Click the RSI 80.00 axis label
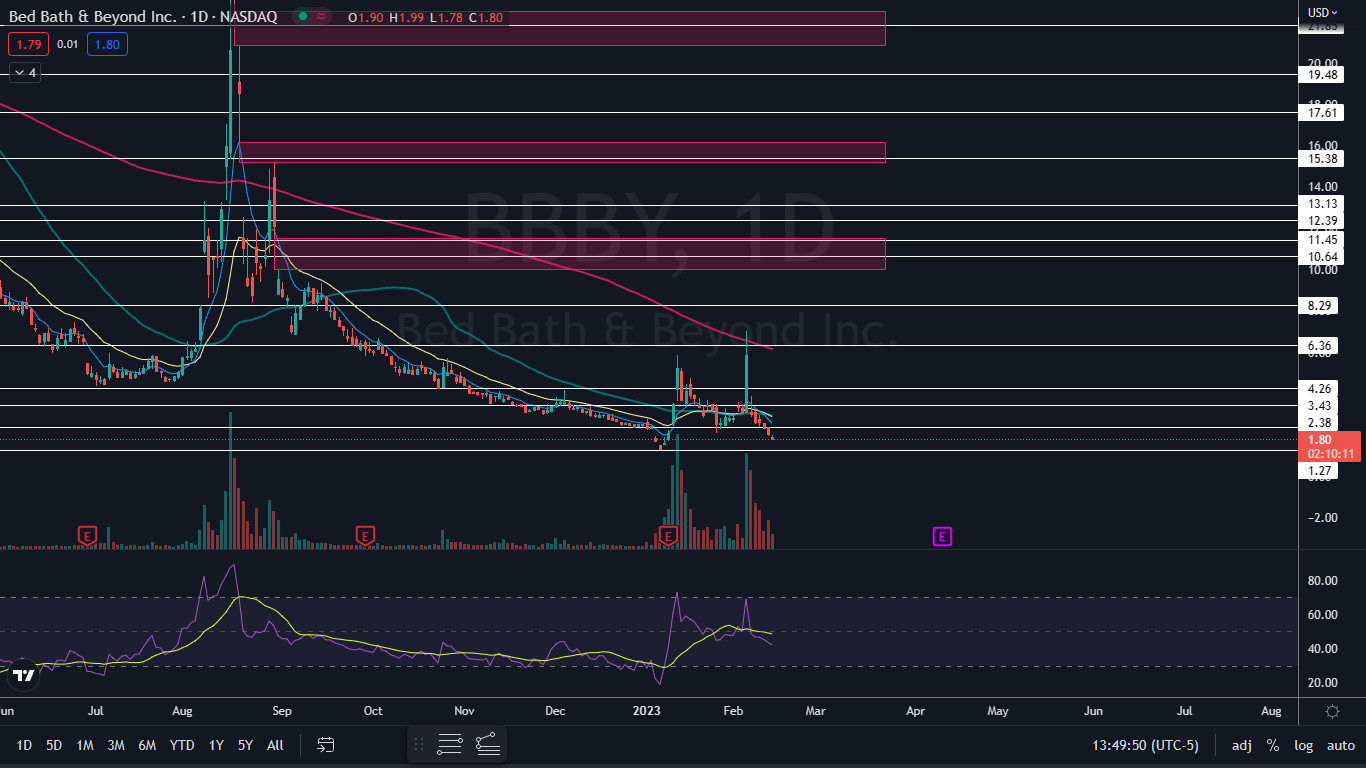 (1321, 580)
